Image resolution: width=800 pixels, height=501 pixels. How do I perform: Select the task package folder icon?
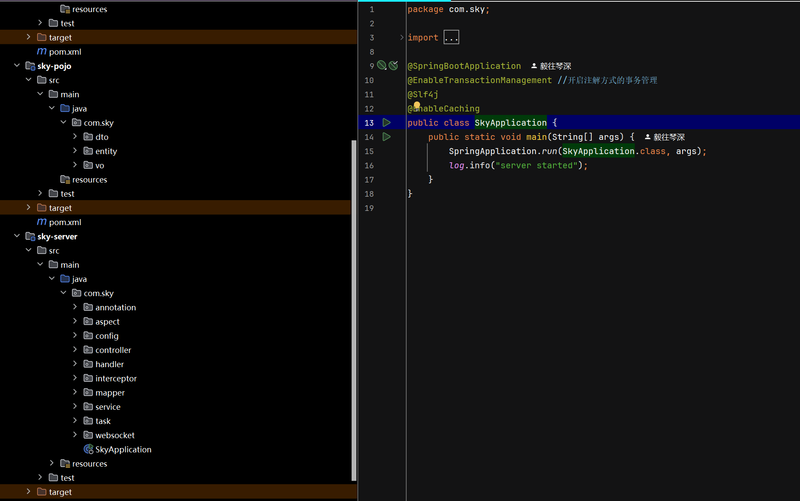pyautogui.click(x=88, y=421)
